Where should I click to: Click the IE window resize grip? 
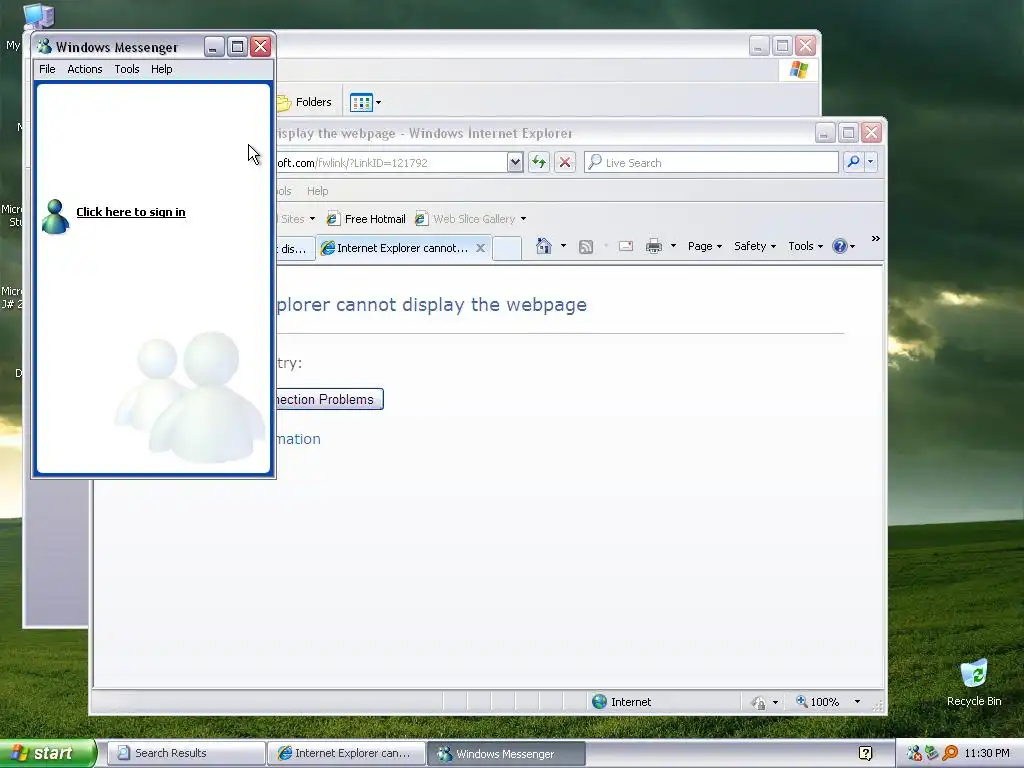878,706
